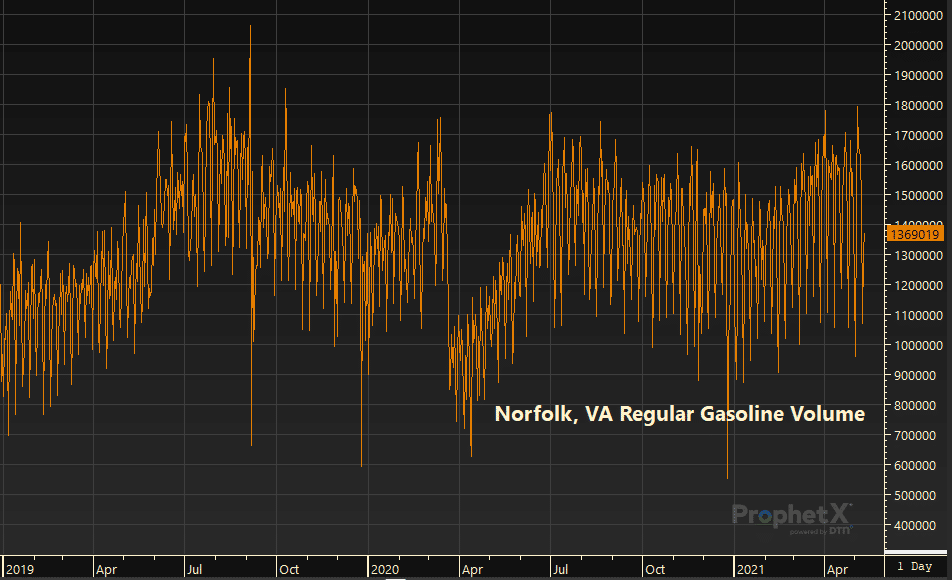Select the orange 1369019 current value tag
Viewport: 952px width, 580px height.
point(915,234)
